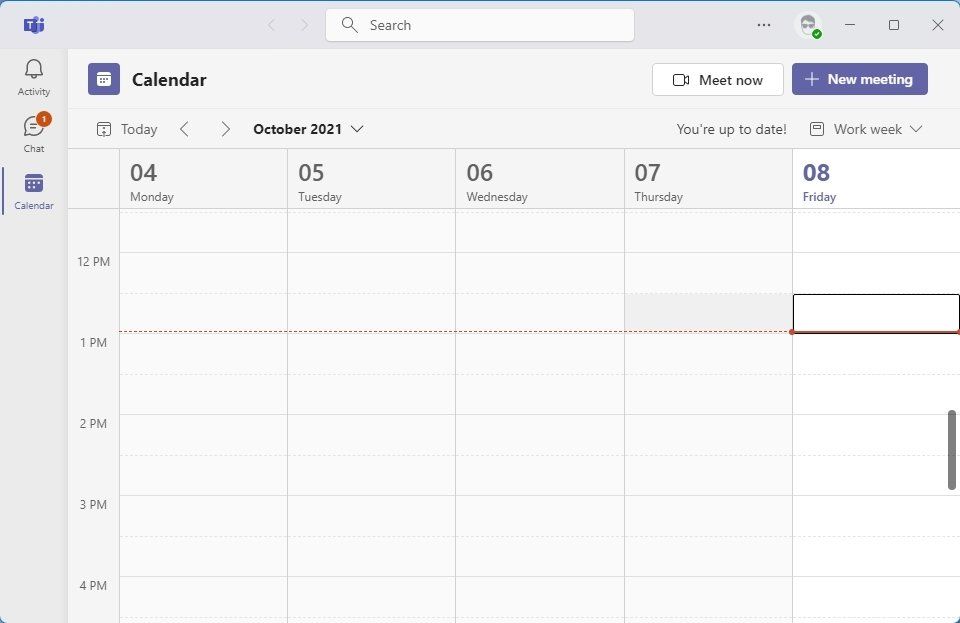Viewport: 960px width, 623px height.
Task: Select the Calendar sidebar icon
Action: click(34, 191)
